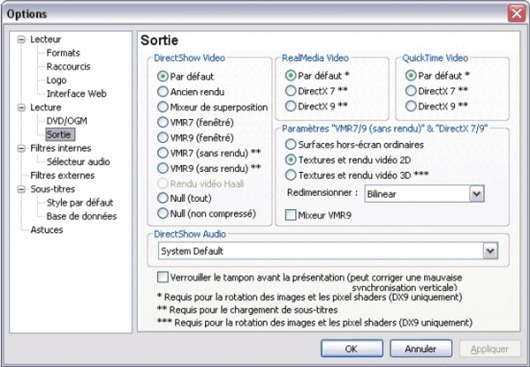Screen dimensions: 530x367
Task: Open the Redimensionner dropdown list
Action: [477, 194]
